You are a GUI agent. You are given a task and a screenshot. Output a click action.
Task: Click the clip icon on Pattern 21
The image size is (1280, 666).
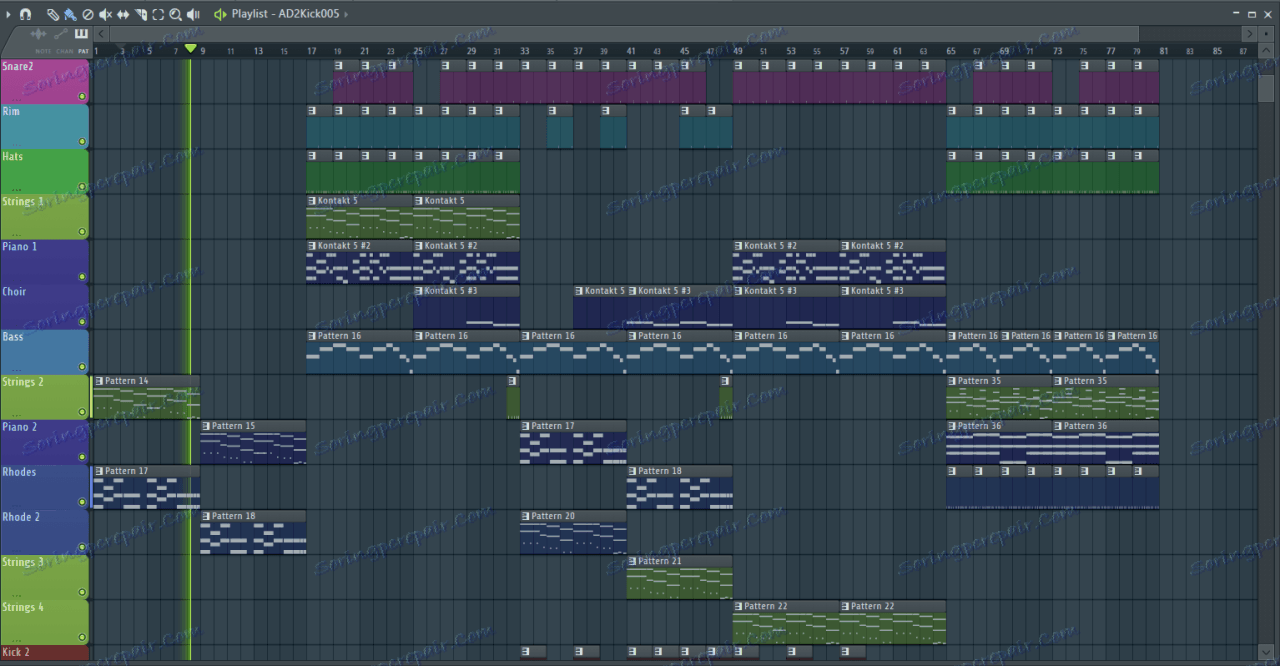(x=633, y=561)
